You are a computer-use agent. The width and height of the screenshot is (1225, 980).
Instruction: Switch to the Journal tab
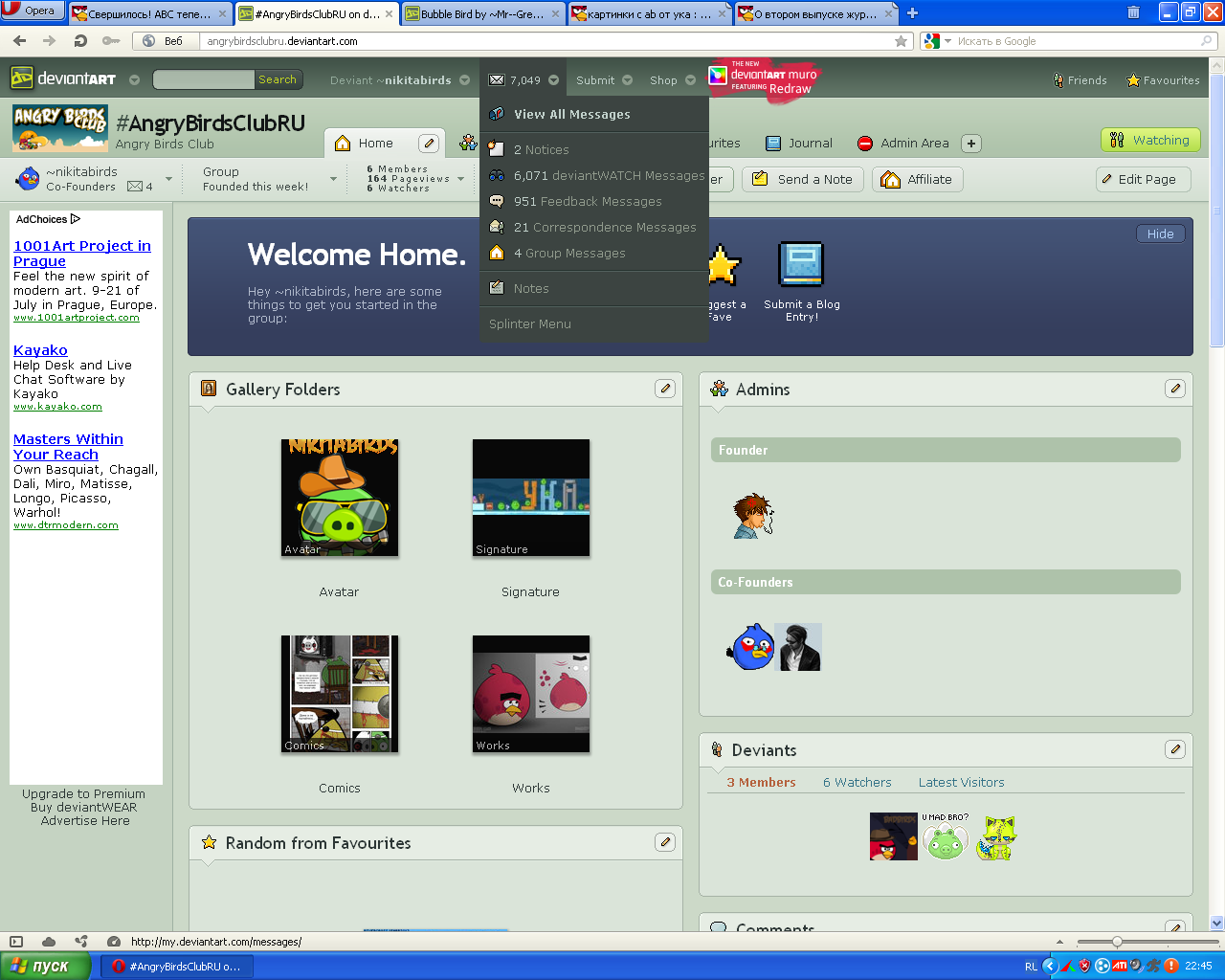click(799, 144)
